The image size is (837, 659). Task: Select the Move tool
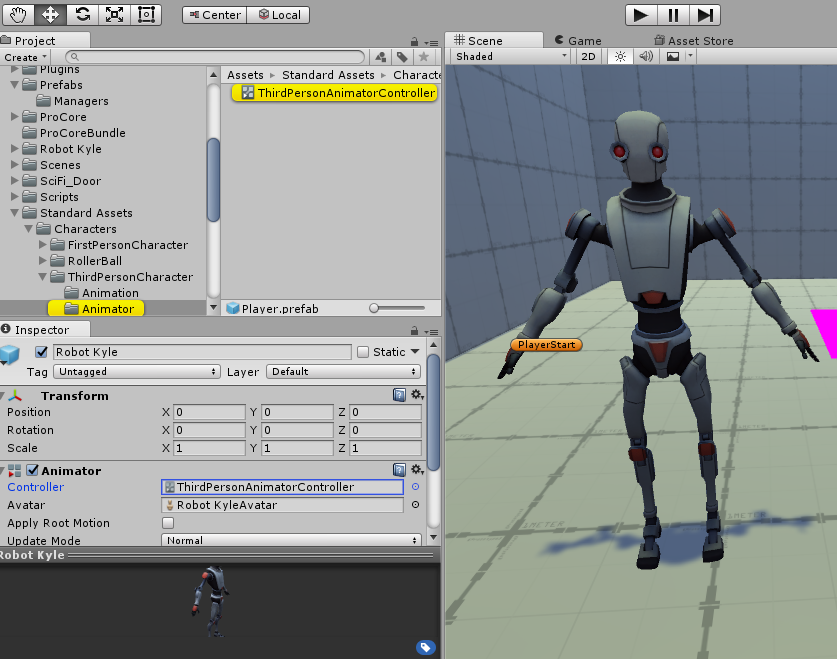coord(50,14)
